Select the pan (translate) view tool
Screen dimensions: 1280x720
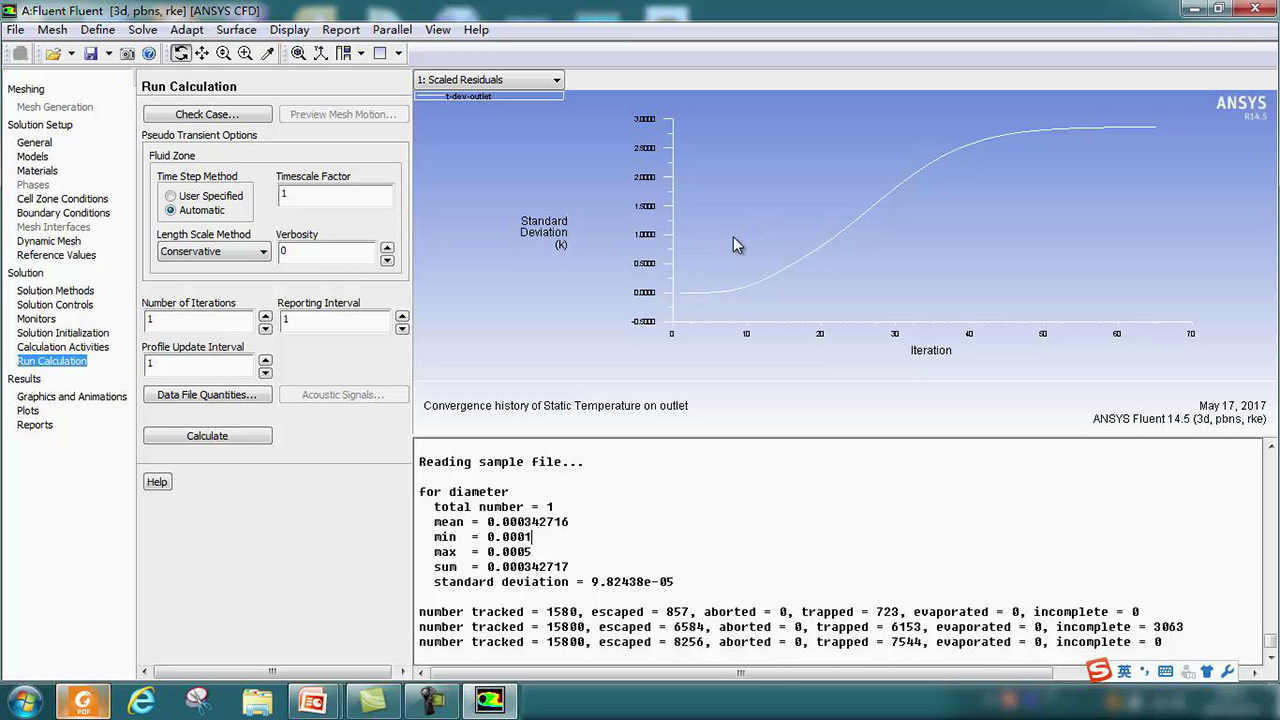tap(202, 54)
